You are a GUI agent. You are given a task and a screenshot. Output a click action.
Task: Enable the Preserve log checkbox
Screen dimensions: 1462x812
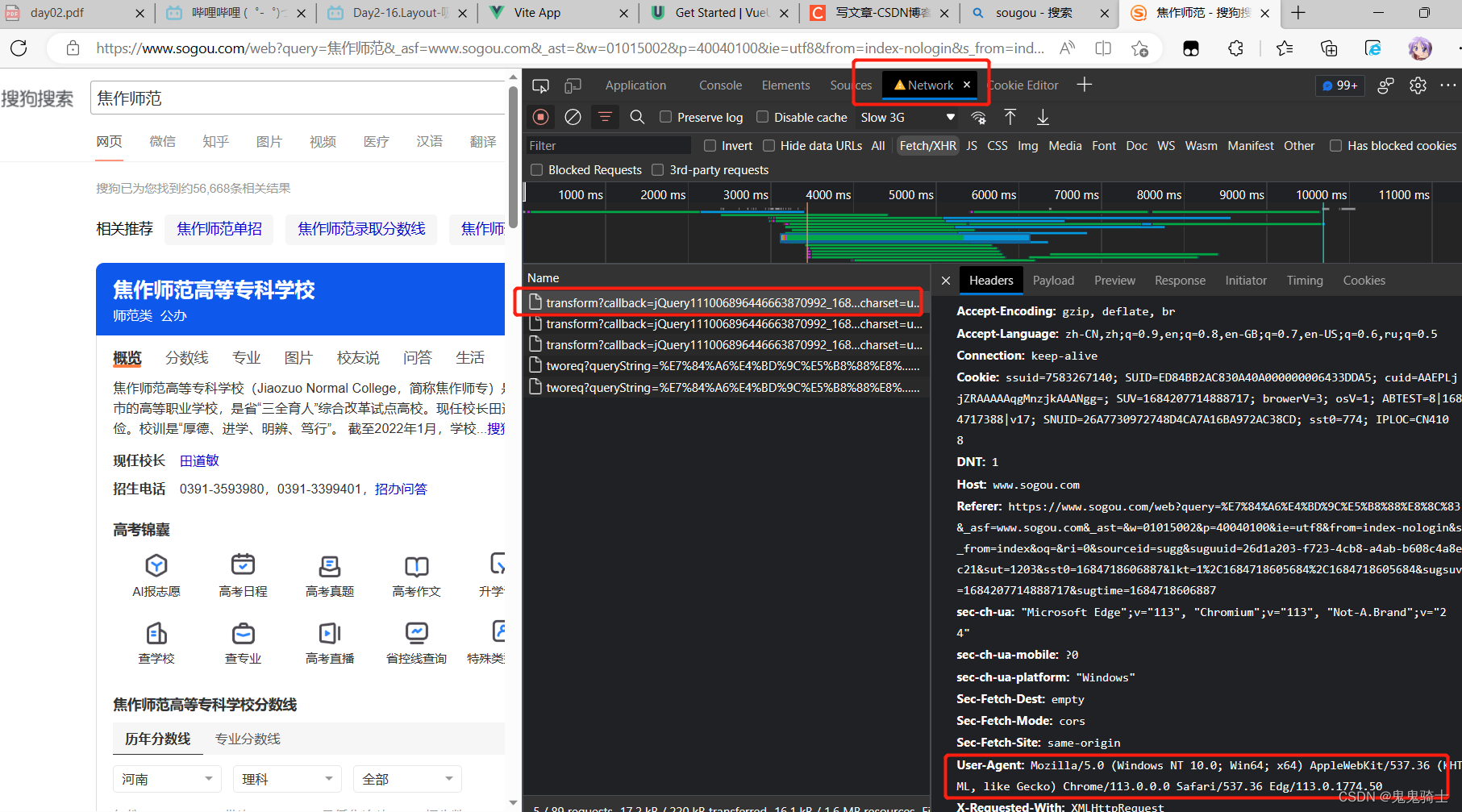pos(665,117)
